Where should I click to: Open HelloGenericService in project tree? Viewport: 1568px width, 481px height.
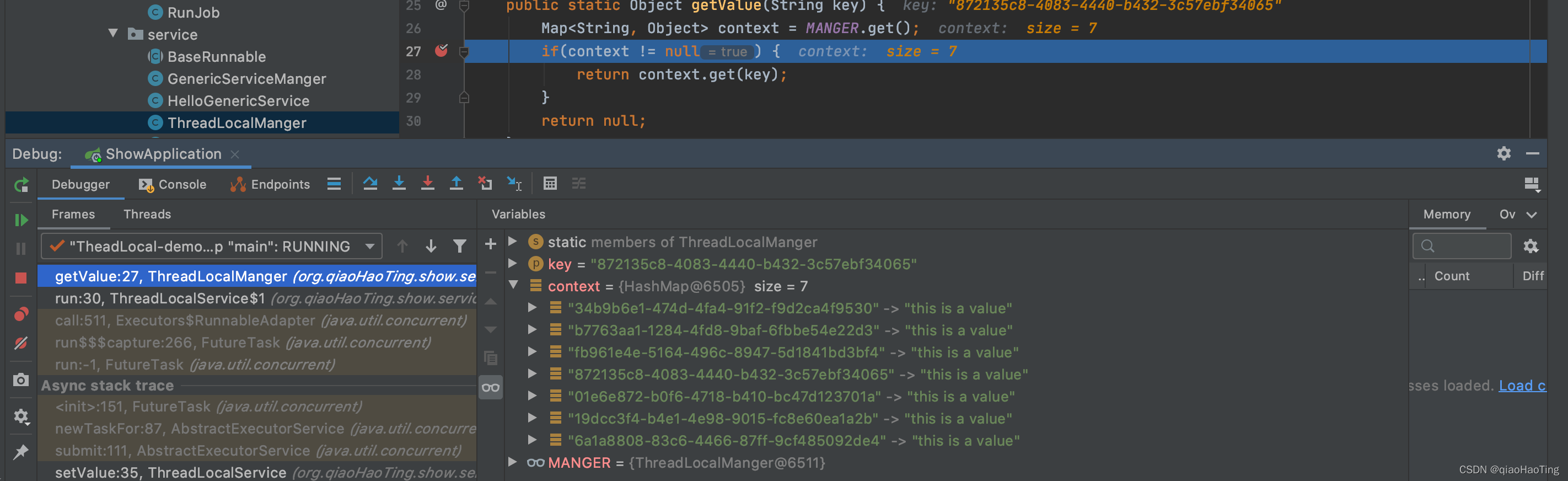[229, 100]
